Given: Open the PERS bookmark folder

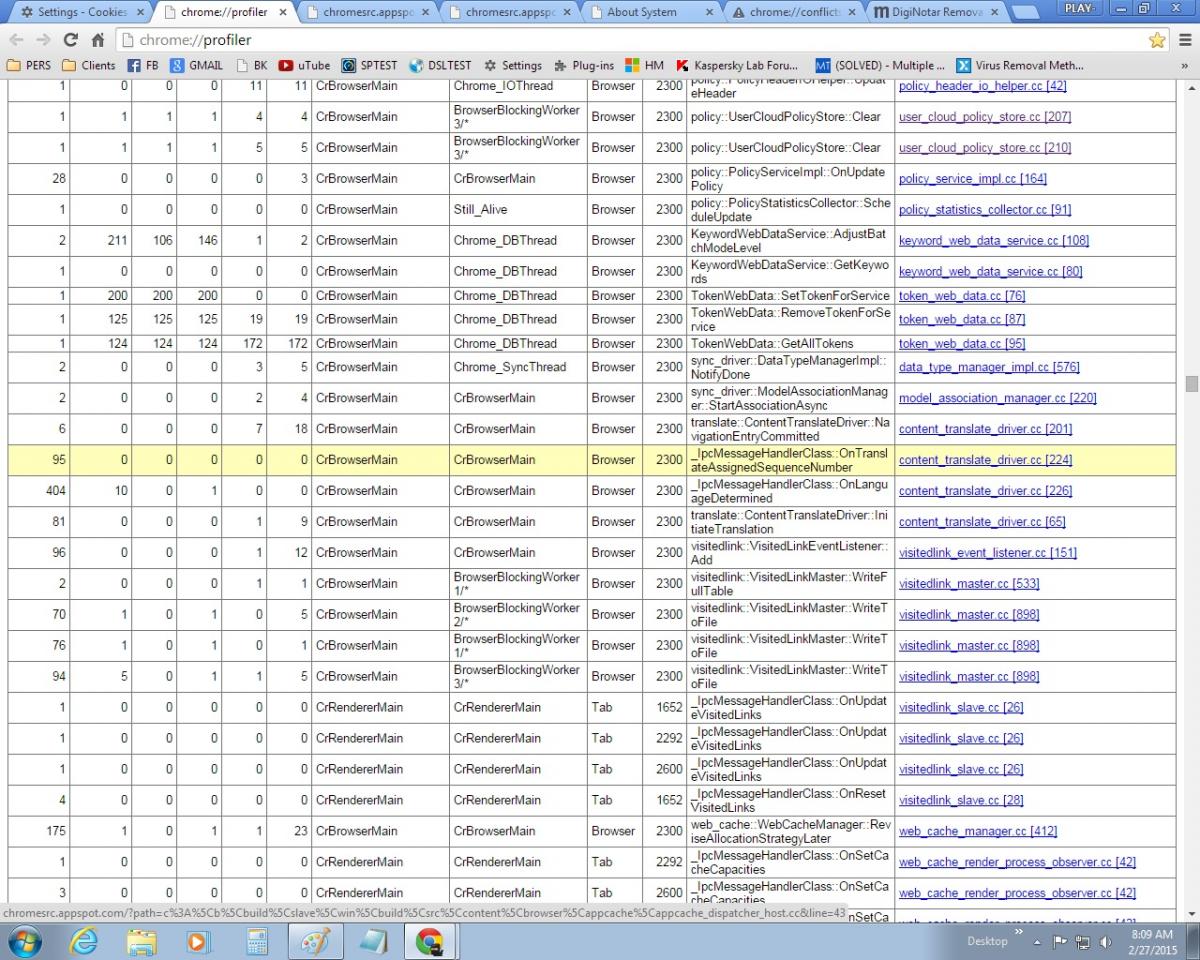Looking at the screenshot, I should pos(31,65).
